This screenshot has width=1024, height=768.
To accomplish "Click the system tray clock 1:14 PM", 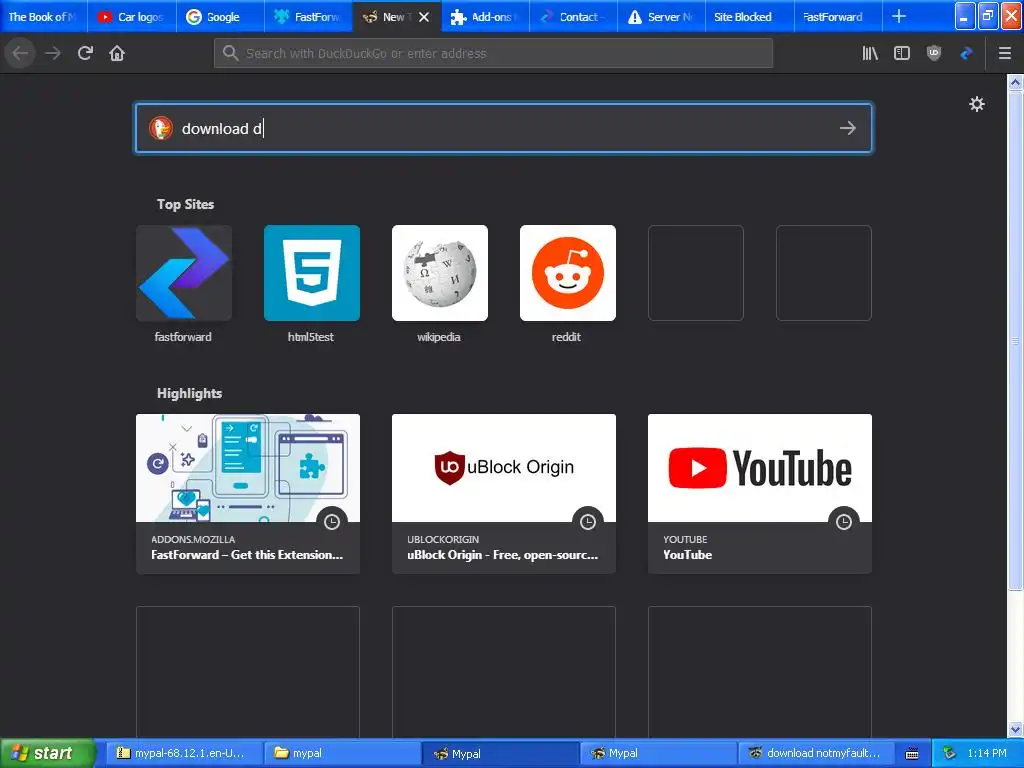I will (987, 753).
